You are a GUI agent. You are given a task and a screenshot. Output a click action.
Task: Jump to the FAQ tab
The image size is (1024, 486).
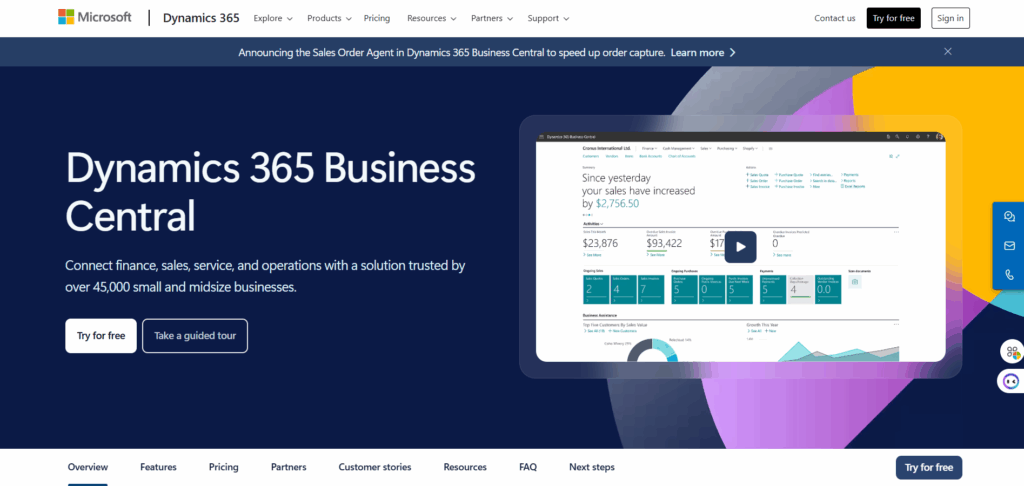[528, 467]
